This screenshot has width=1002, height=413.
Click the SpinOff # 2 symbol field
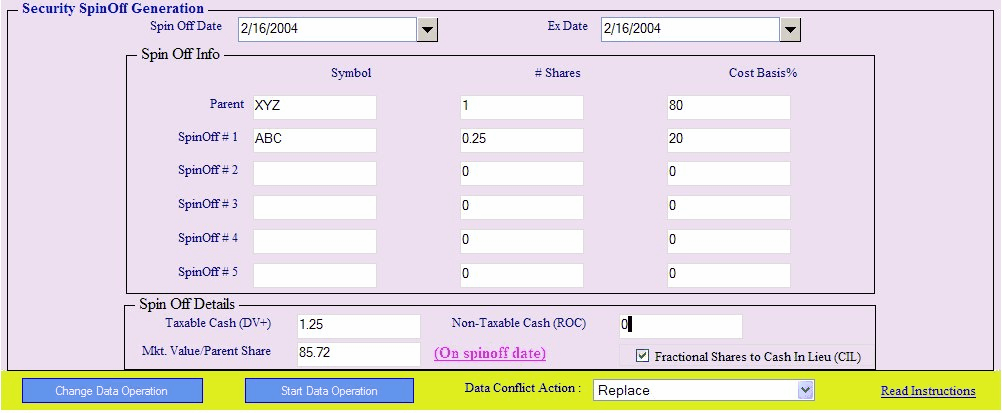pos(314,173)
